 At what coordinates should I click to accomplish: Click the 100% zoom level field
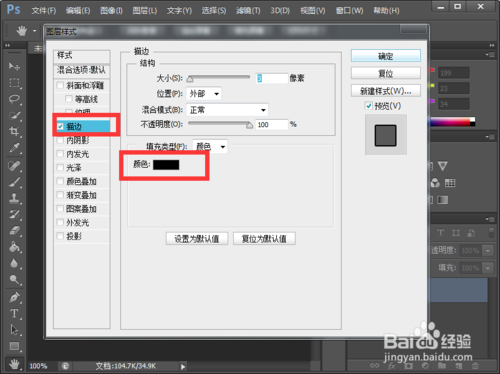click(39, 366)
